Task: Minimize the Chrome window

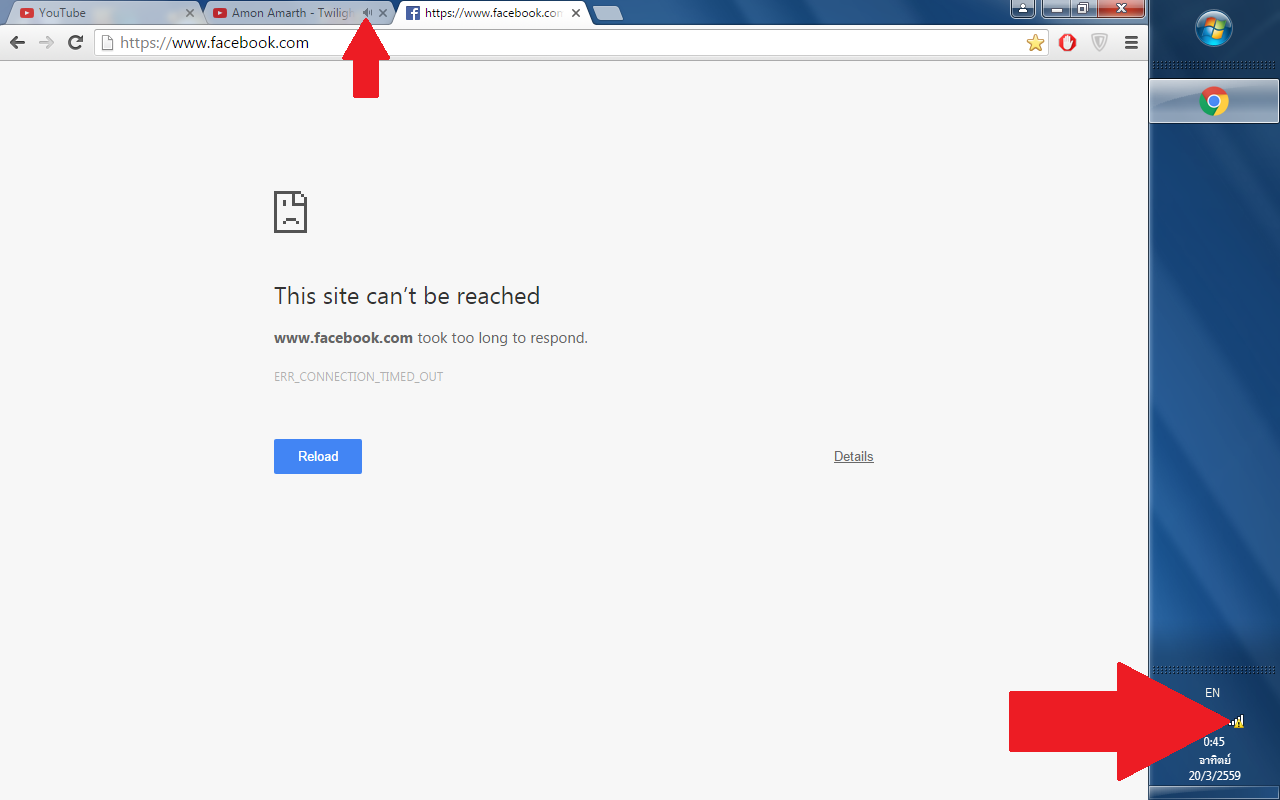Action: point(1056,9)
